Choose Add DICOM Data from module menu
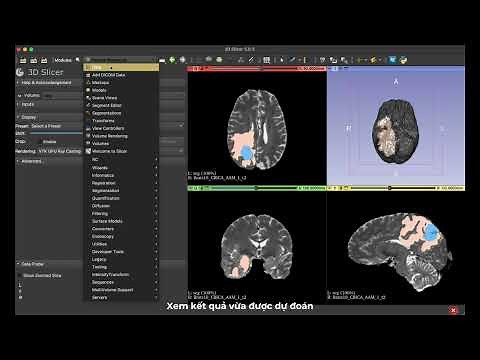Viewport: 480px width, 360px height. tap(121, 75)
